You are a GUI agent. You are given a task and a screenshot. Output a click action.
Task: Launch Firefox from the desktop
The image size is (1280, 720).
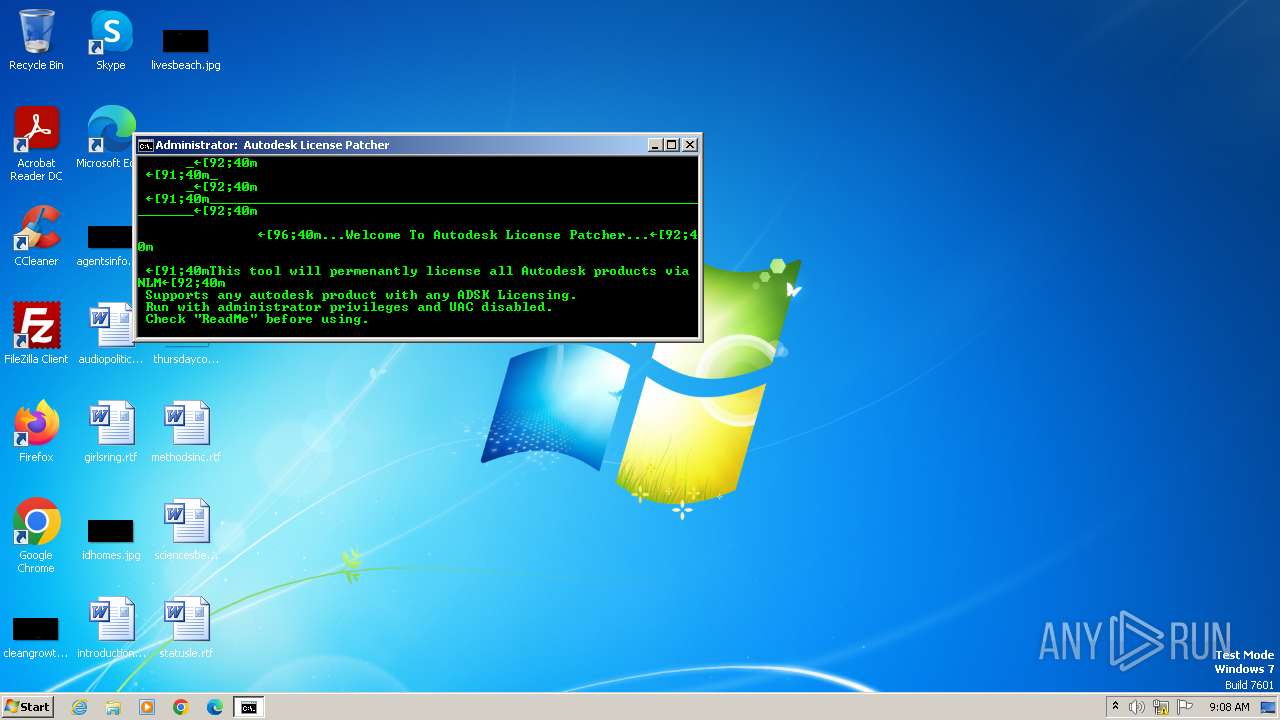(36, 432)
